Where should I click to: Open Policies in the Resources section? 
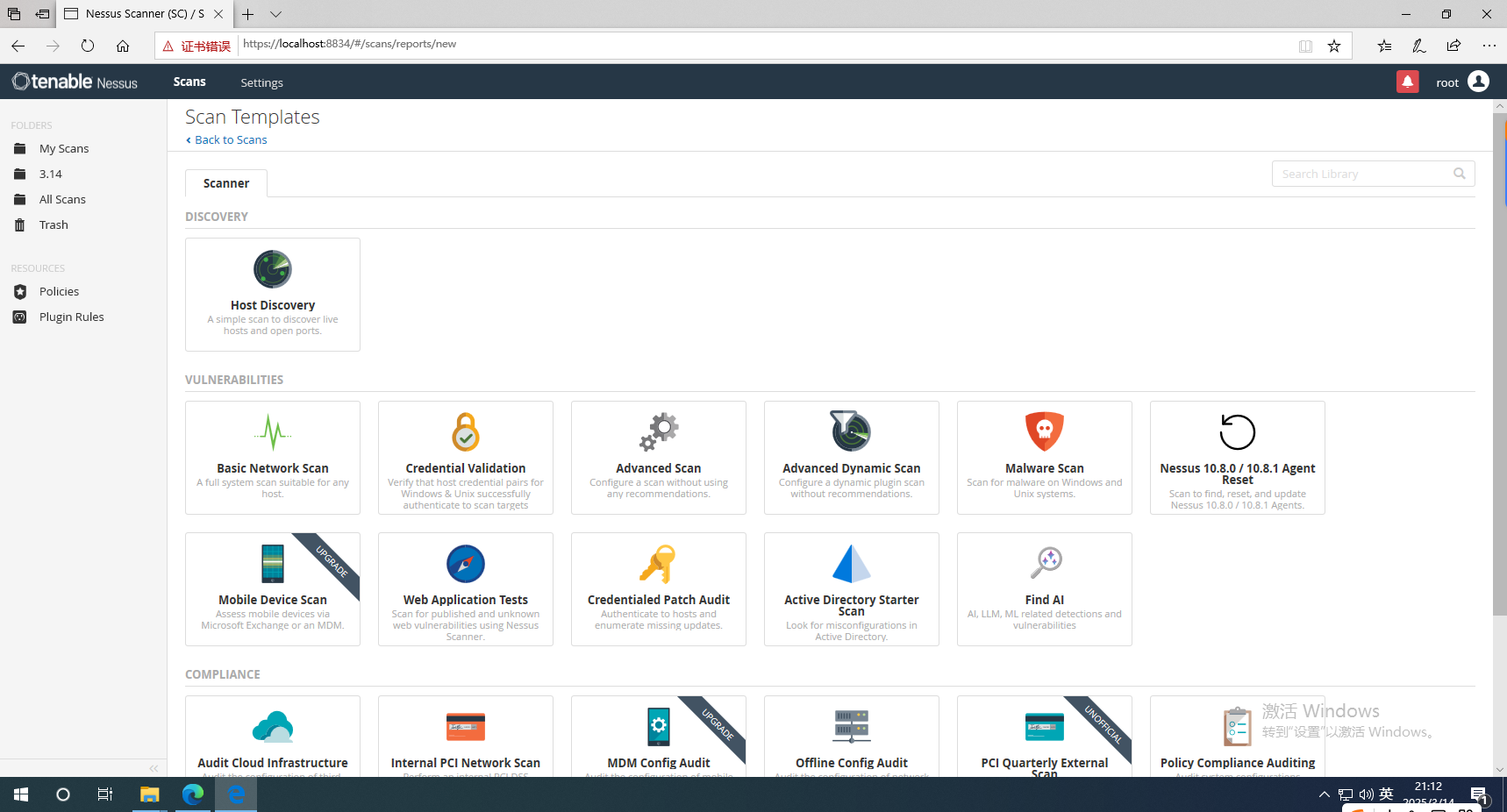pos(59,291)
